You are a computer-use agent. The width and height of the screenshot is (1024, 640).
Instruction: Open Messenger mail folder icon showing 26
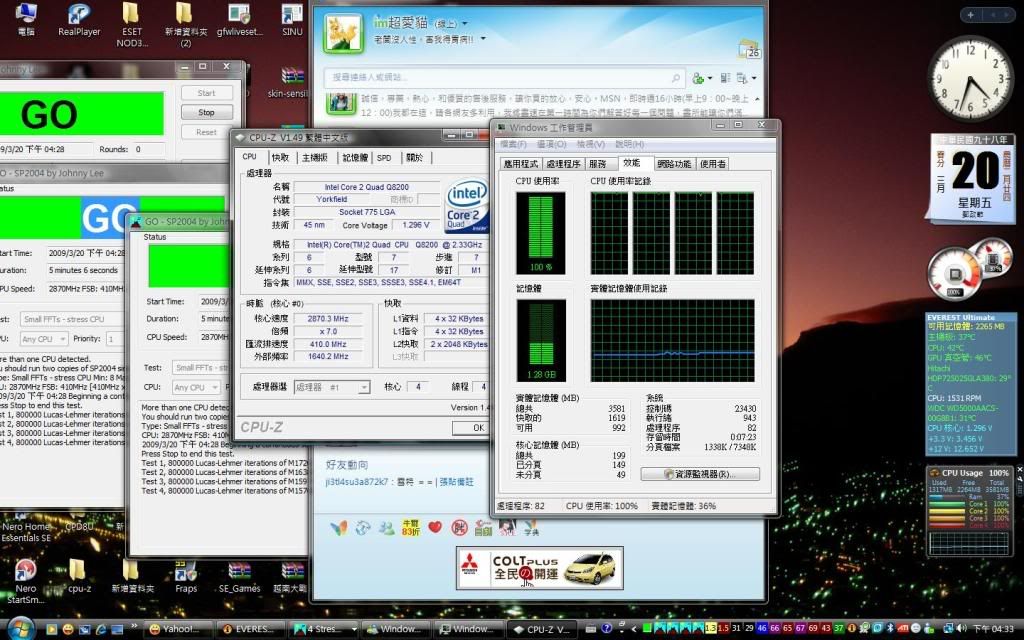point(748,49)
